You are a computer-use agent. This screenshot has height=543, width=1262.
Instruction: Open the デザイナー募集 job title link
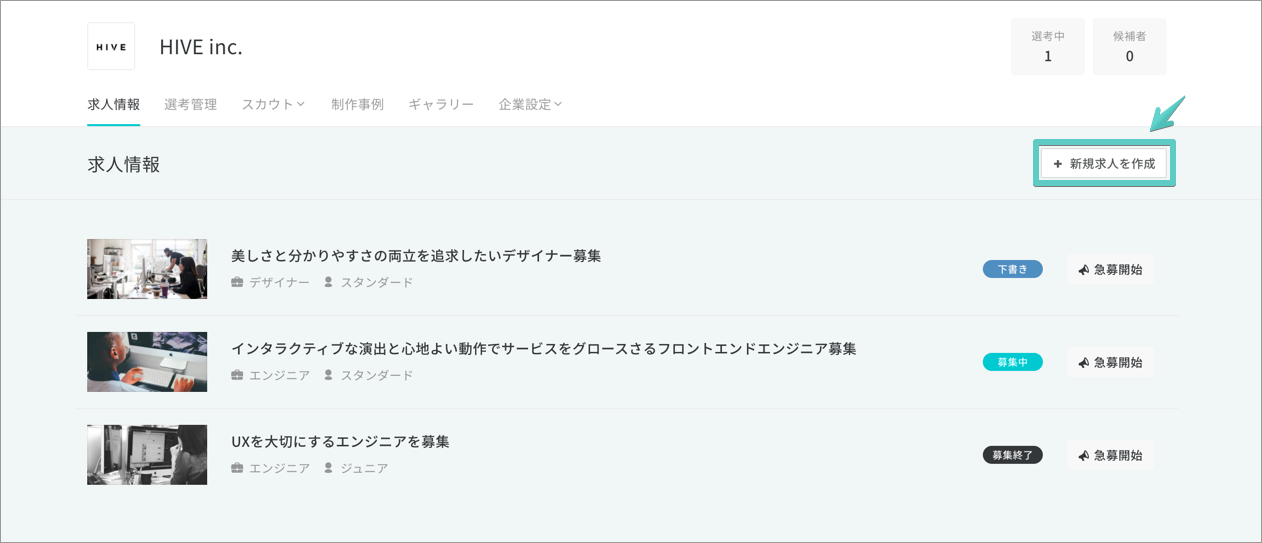416,256
